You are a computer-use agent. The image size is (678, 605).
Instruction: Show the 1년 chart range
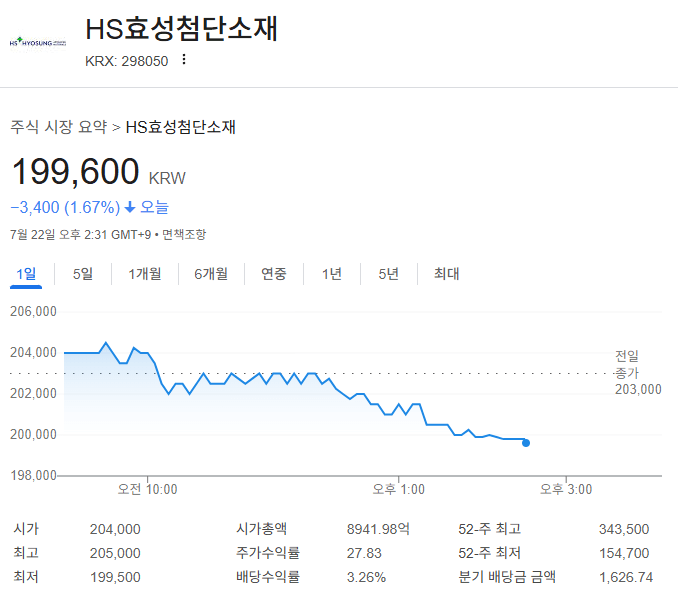pos(332,274)
